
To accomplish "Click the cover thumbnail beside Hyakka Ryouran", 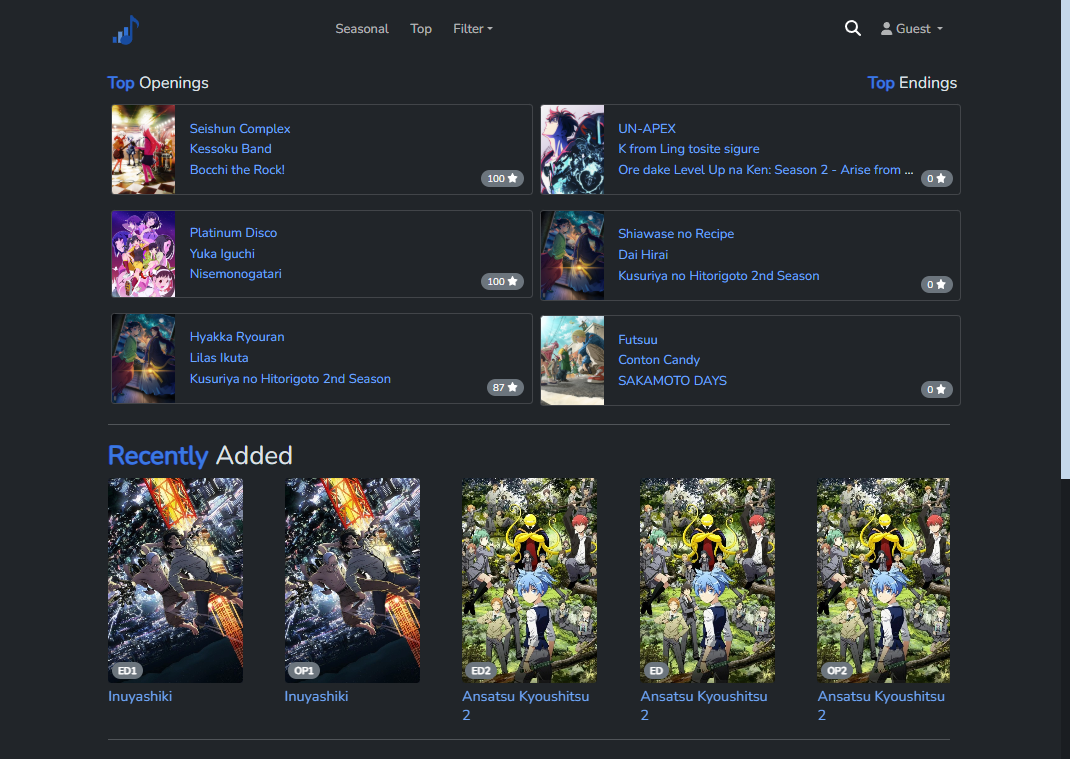I will tap(143, 358).
